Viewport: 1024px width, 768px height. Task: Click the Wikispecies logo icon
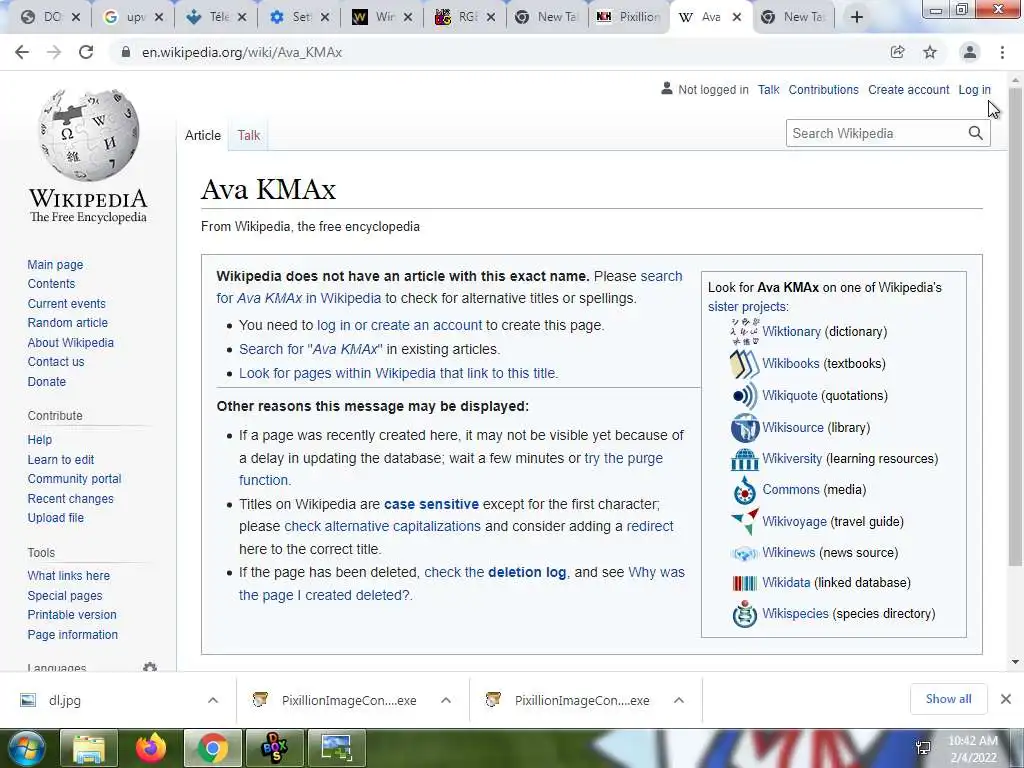pos(744,614)
